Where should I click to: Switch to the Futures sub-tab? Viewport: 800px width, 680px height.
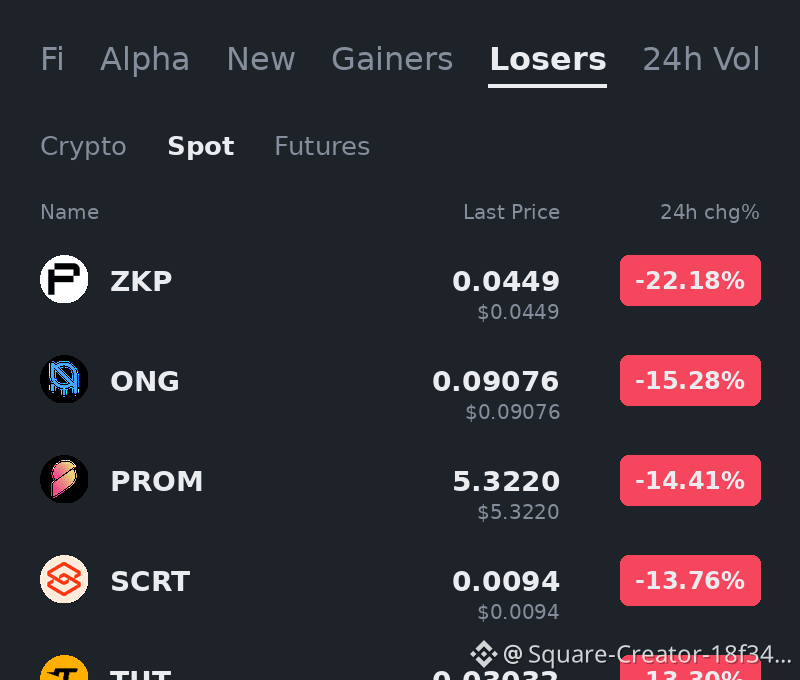point(322,146)
